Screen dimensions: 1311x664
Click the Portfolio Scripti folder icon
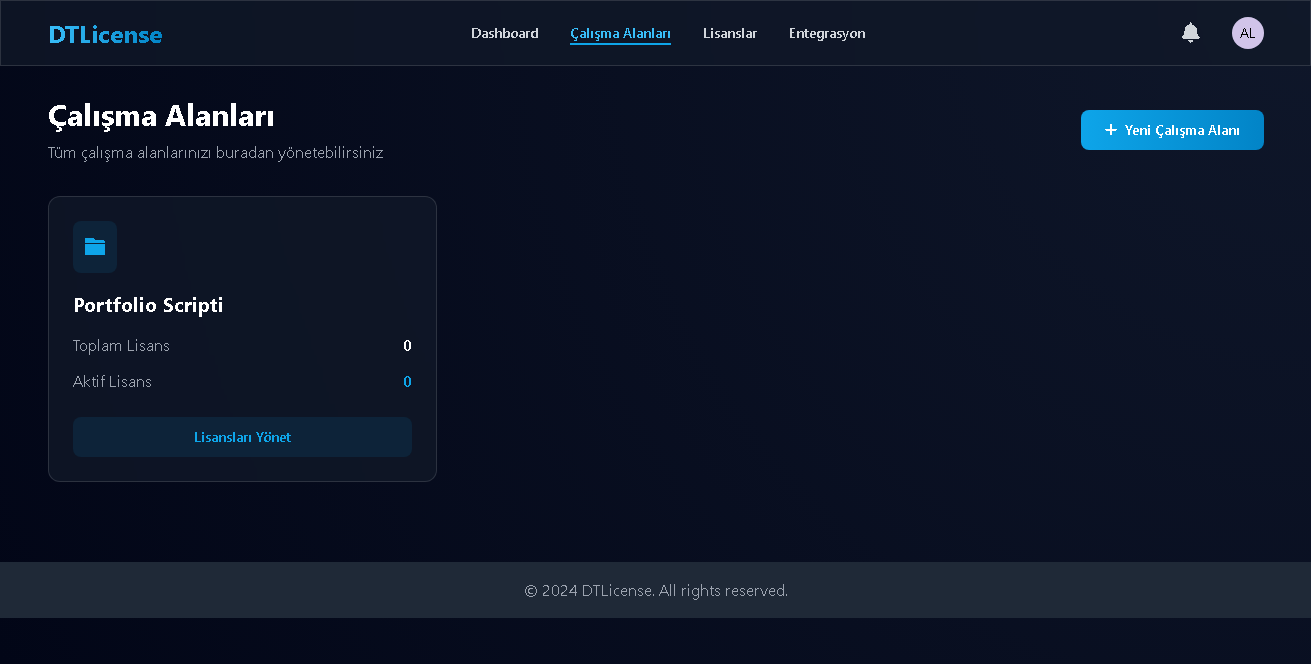pos(95,247)
